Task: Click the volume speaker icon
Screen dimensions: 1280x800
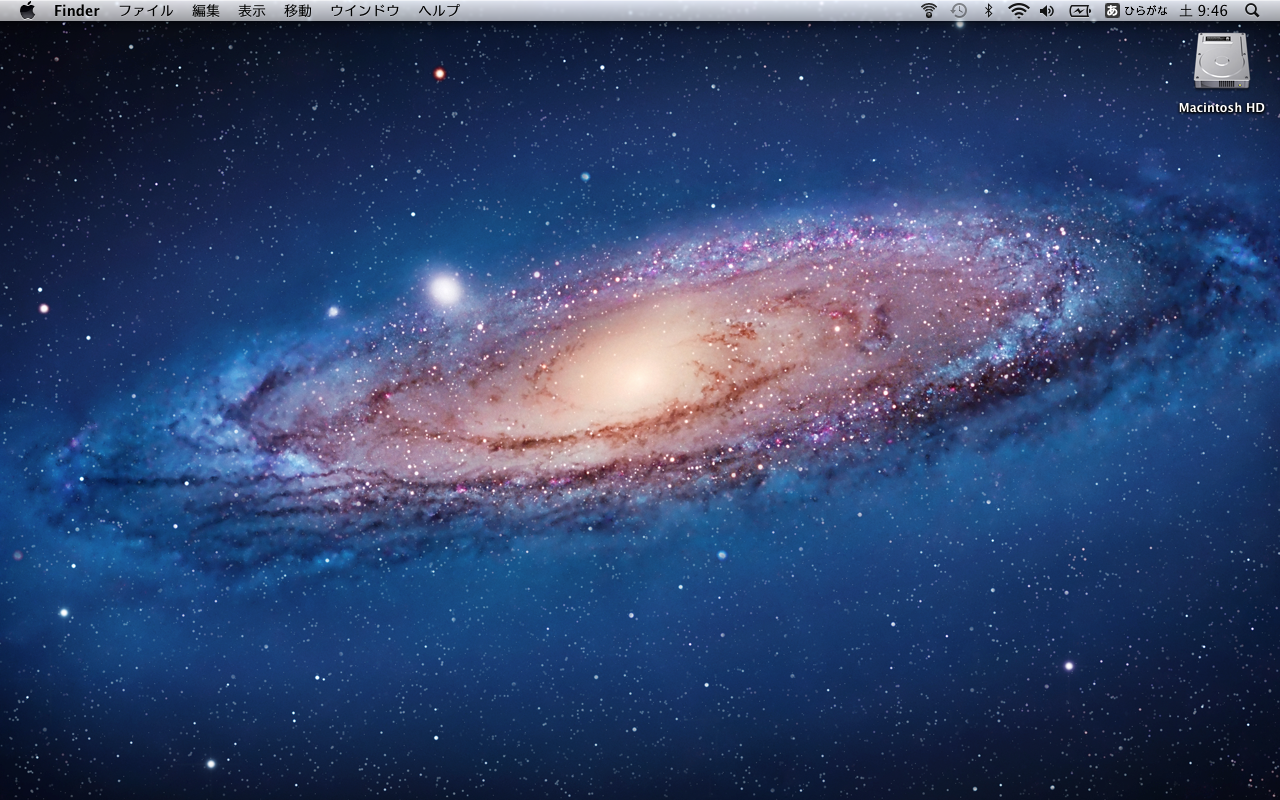Action: [1047, 10]
